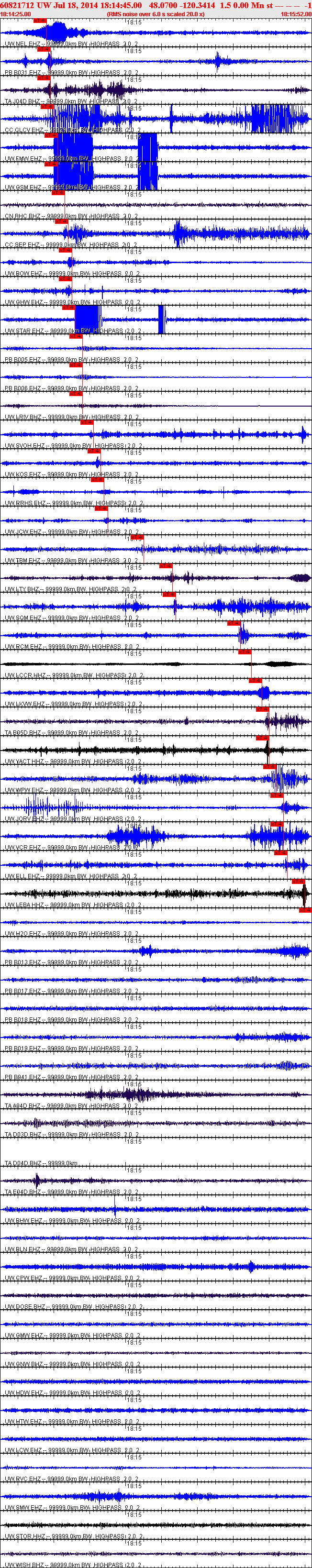Select the UW SQM EHZ station label
This screenshot has height=1568, width=312.
tap(71, 618)
